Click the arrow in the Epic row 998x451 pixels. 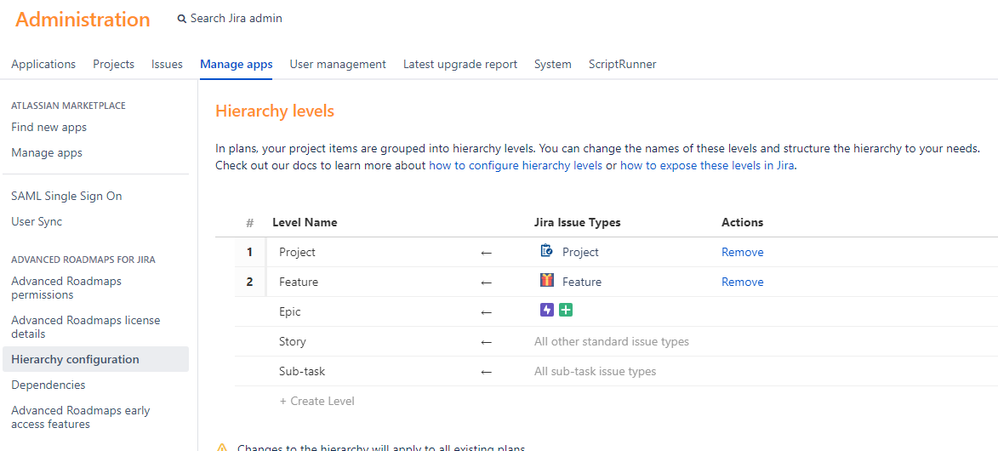[486, 312]
